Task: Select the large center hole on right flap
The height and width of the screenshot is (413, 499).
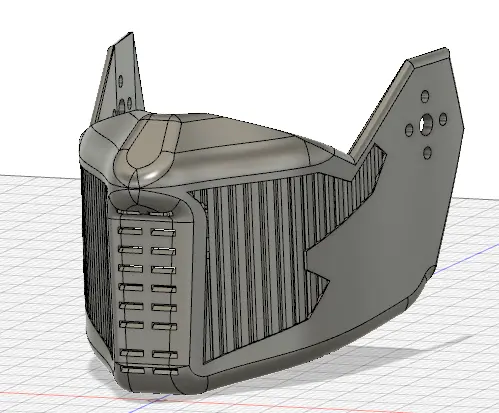Action: [426, 125]
